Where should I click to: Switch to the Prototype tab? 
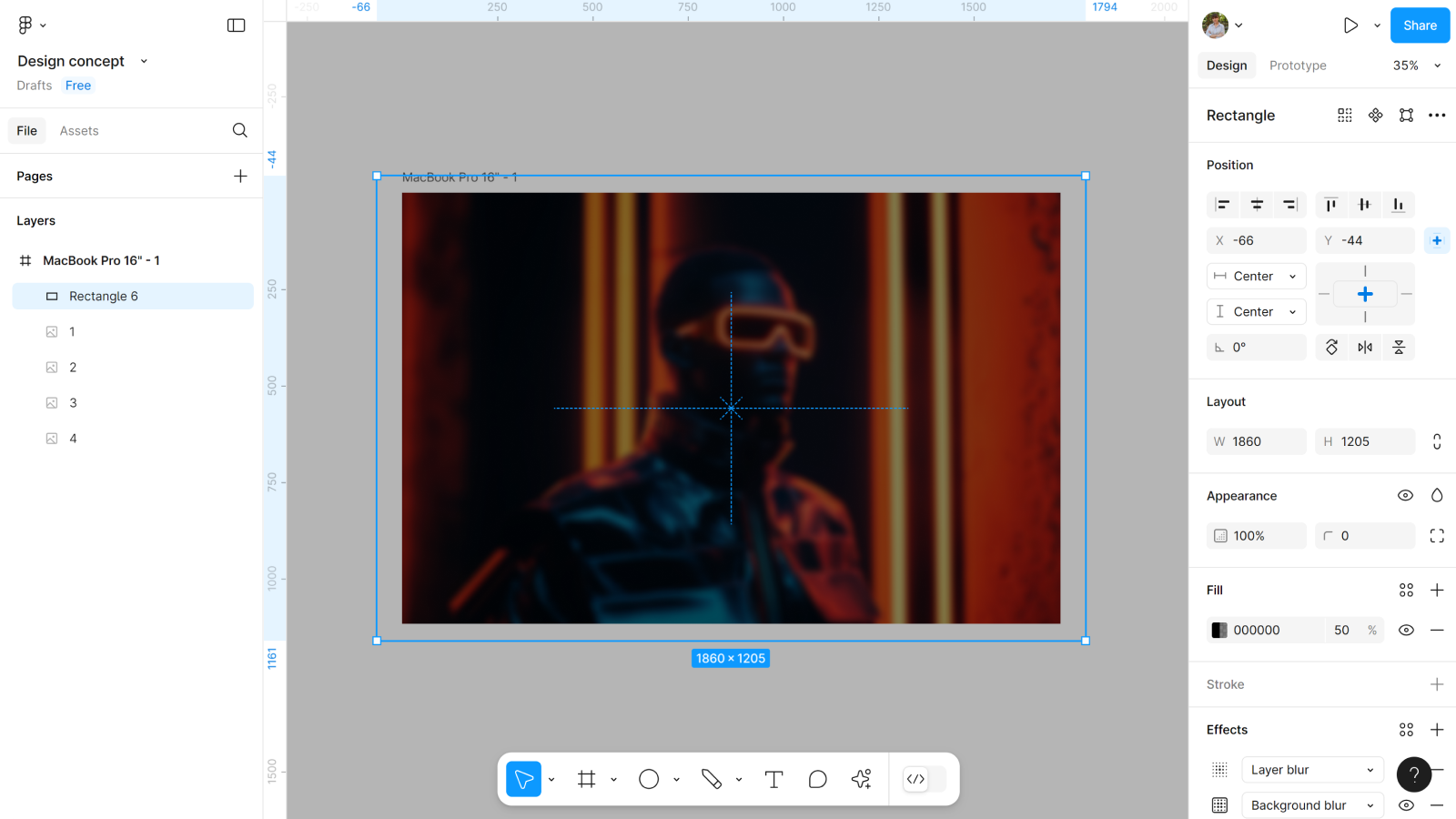tap(1298, 66)
